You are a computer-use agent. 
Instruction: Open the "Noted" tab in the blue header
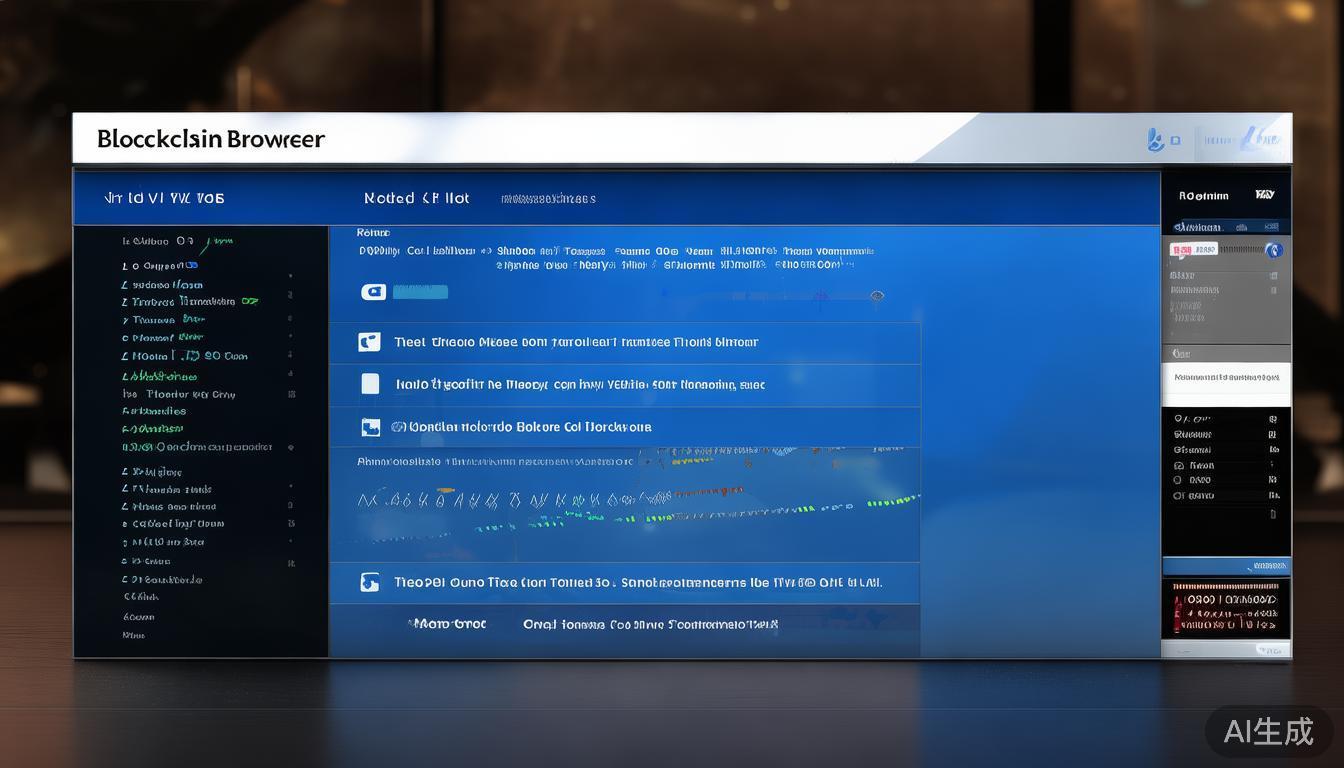point(416,198)
